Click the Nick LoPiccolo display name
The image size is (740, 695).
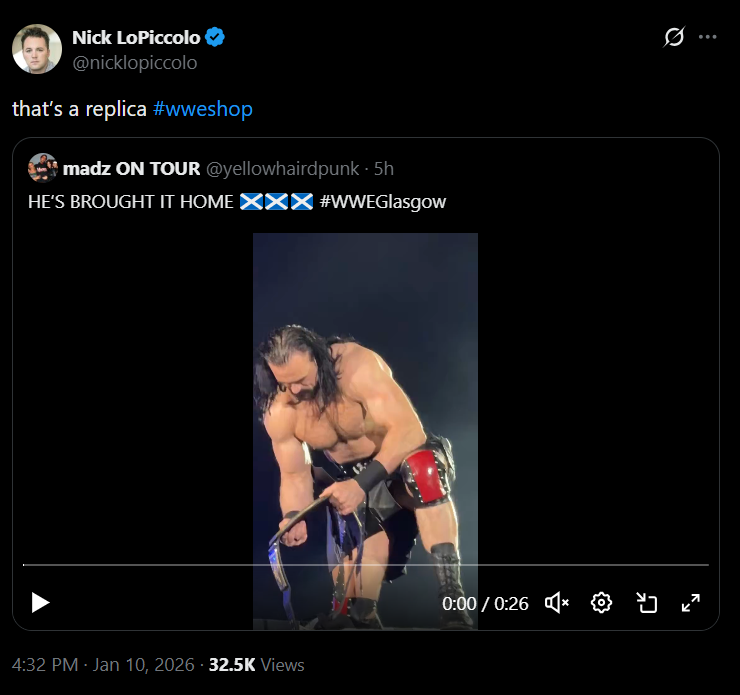tap(135, 38)
